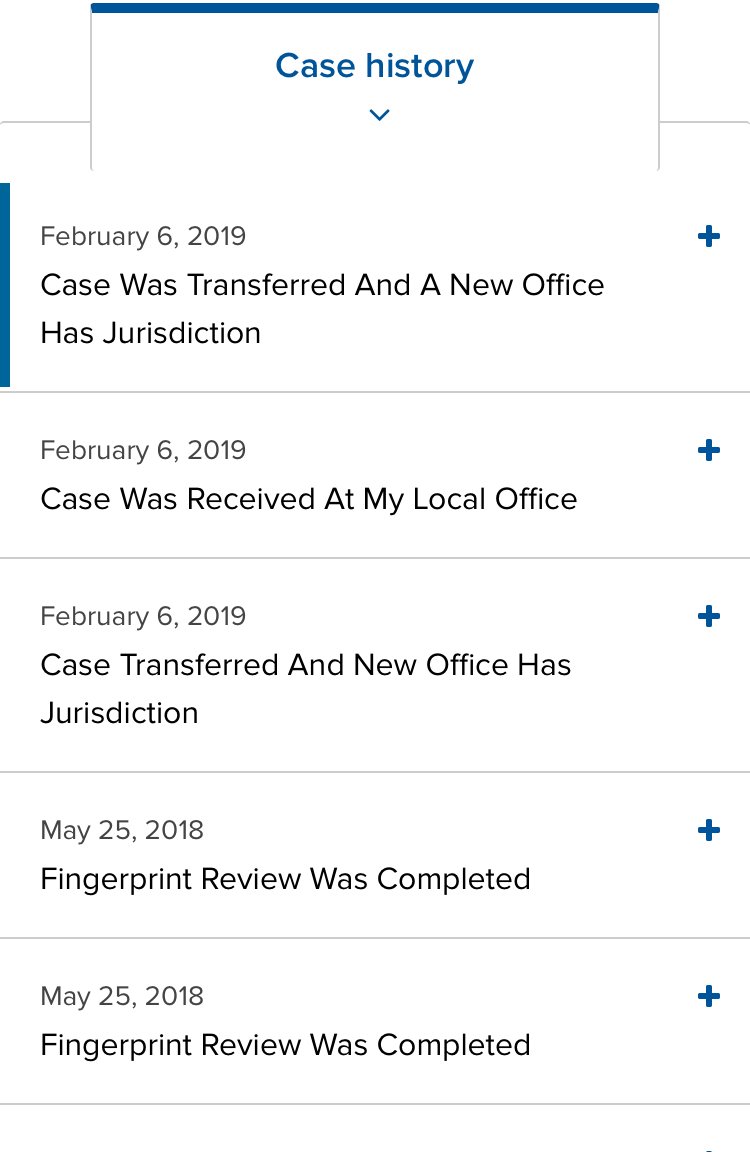Expand plus icon on first Fingerprint Review entry
The height and width of the screenshot is (1152, 750).
(x=708, y=830)
